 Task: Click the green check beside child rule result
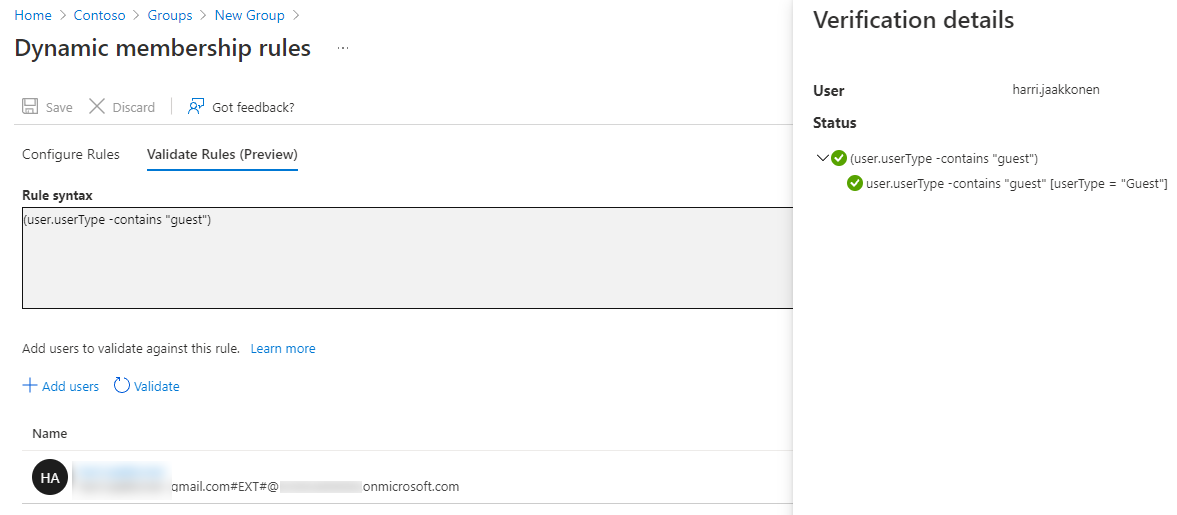(855, 183)
